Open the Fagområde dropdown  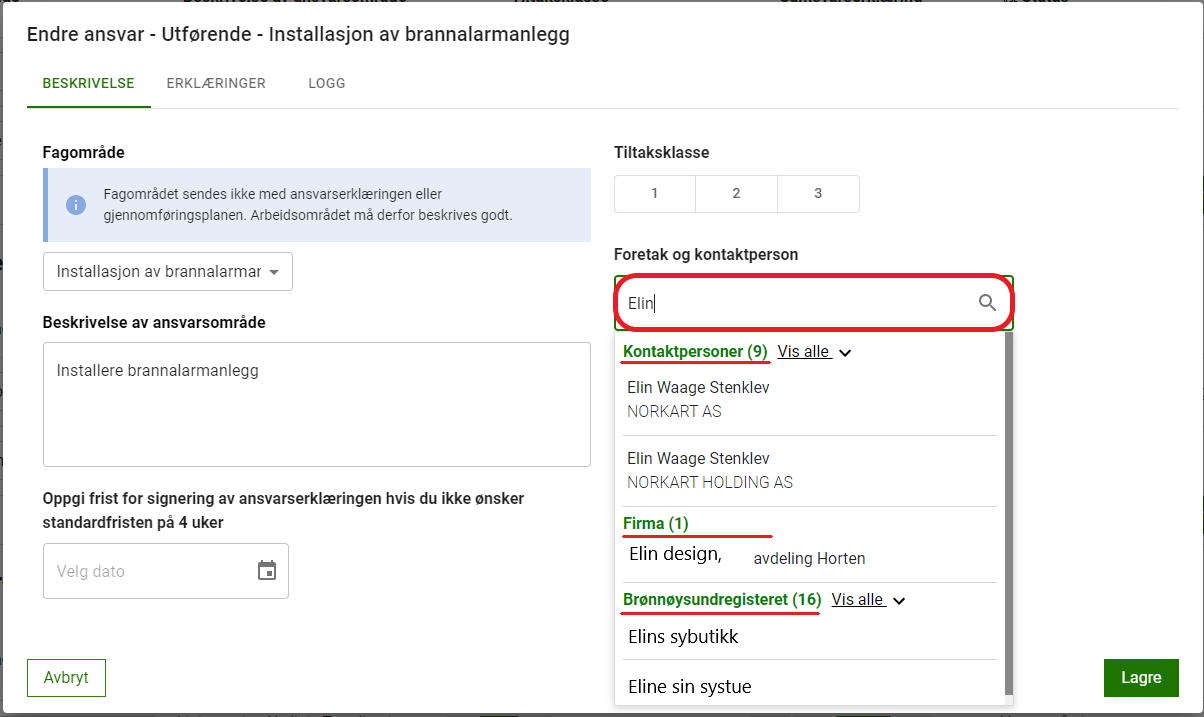168,272
